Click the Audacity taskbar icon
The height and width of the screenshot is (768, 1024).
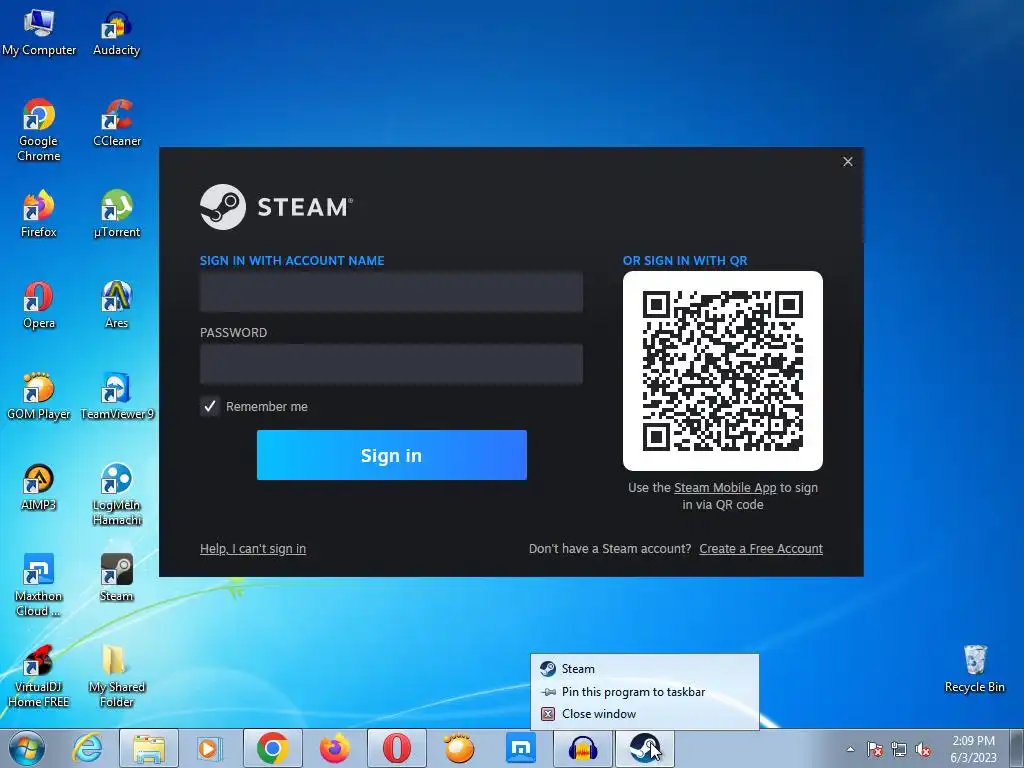click(583, 748)
